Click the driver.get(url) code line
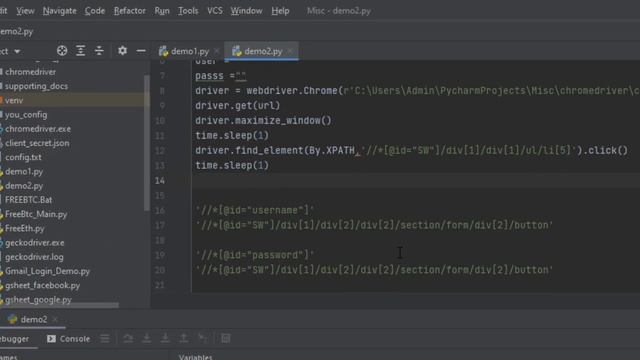This screenshot has height=360, width=640. coord(238,106)
